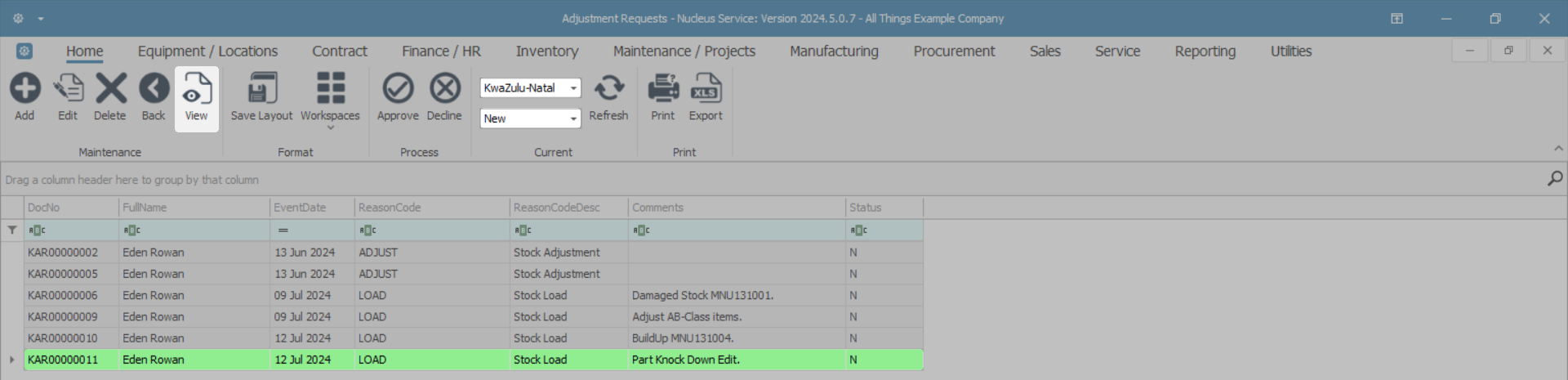Sort by the EventDate column header
Image resolution: width=1568 pixels, height=380 pixels.
311,208
